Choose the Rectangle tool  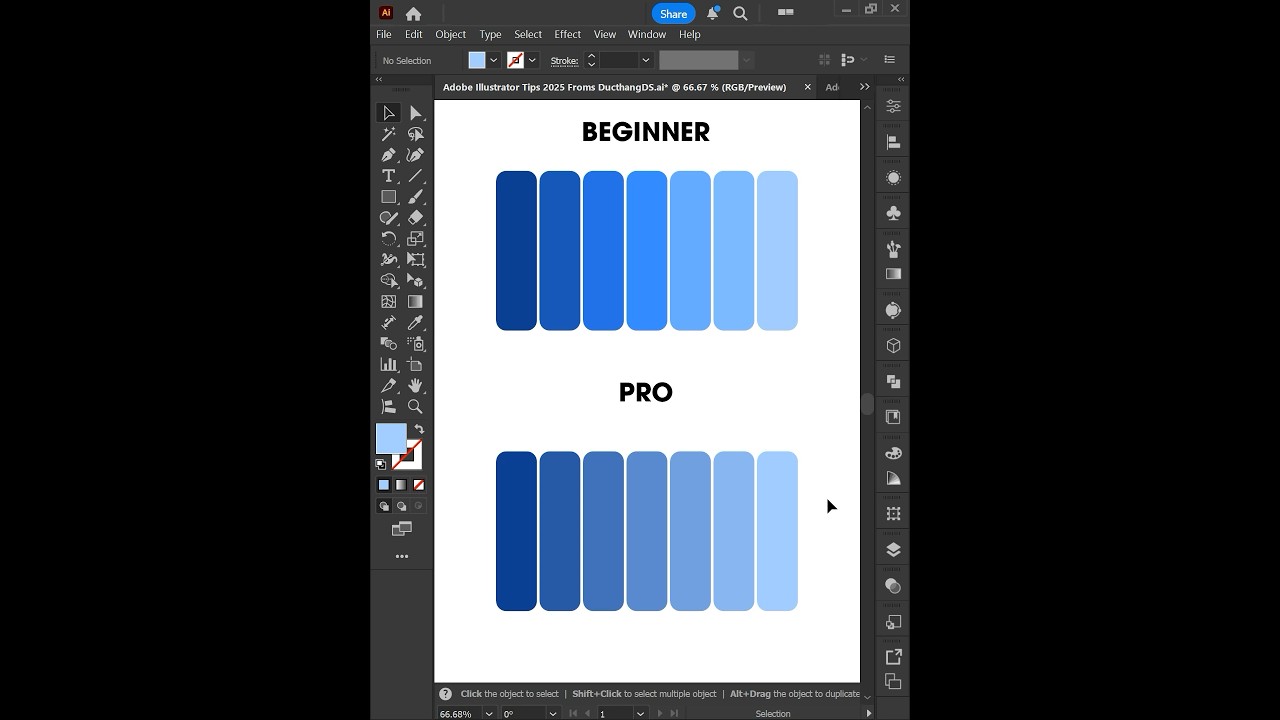pyautogui.click(x=389, y=197)
